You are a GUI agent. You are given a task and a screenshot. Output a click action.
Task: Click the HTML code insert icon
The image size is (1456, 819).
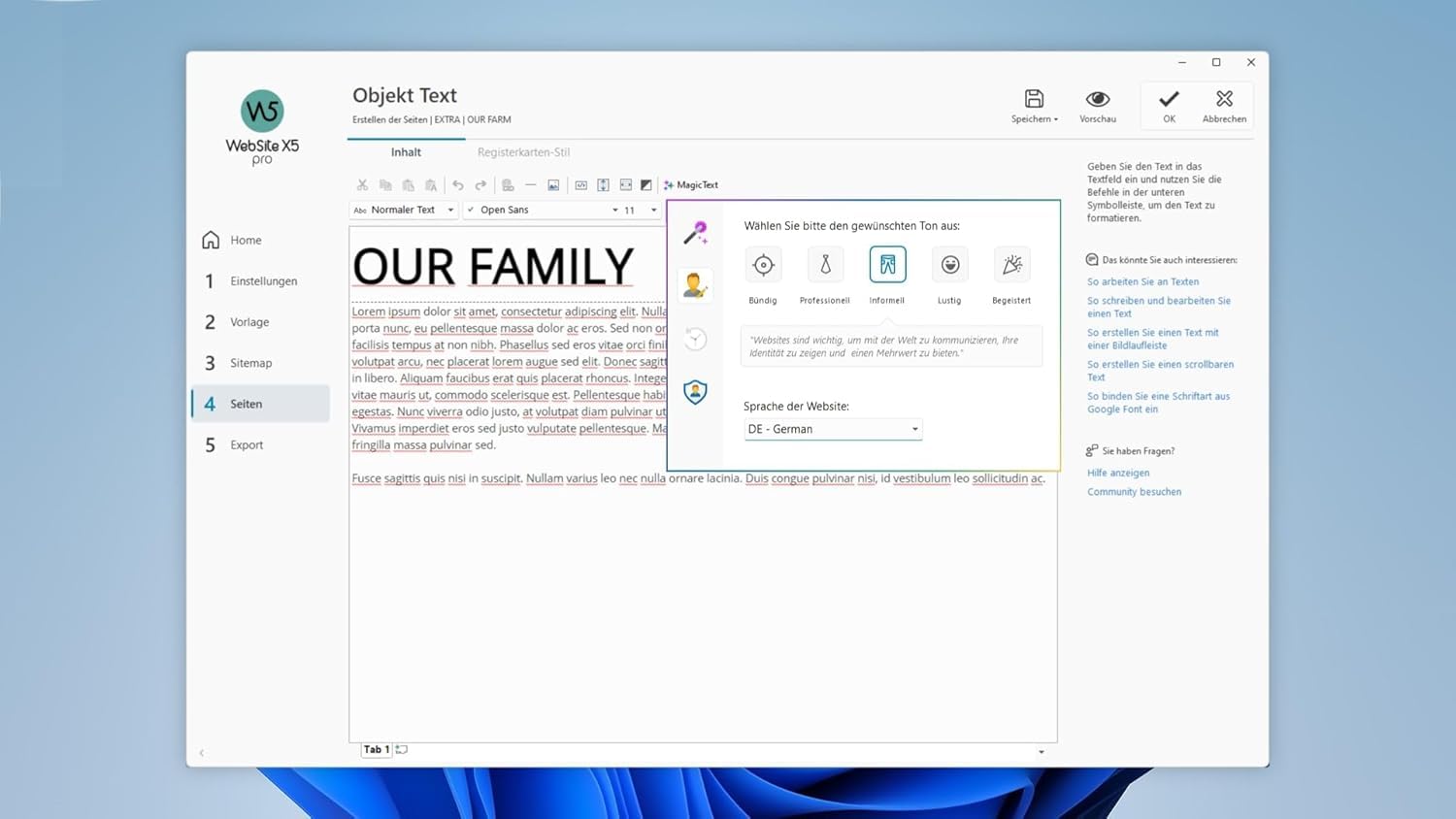click(580, 184)
